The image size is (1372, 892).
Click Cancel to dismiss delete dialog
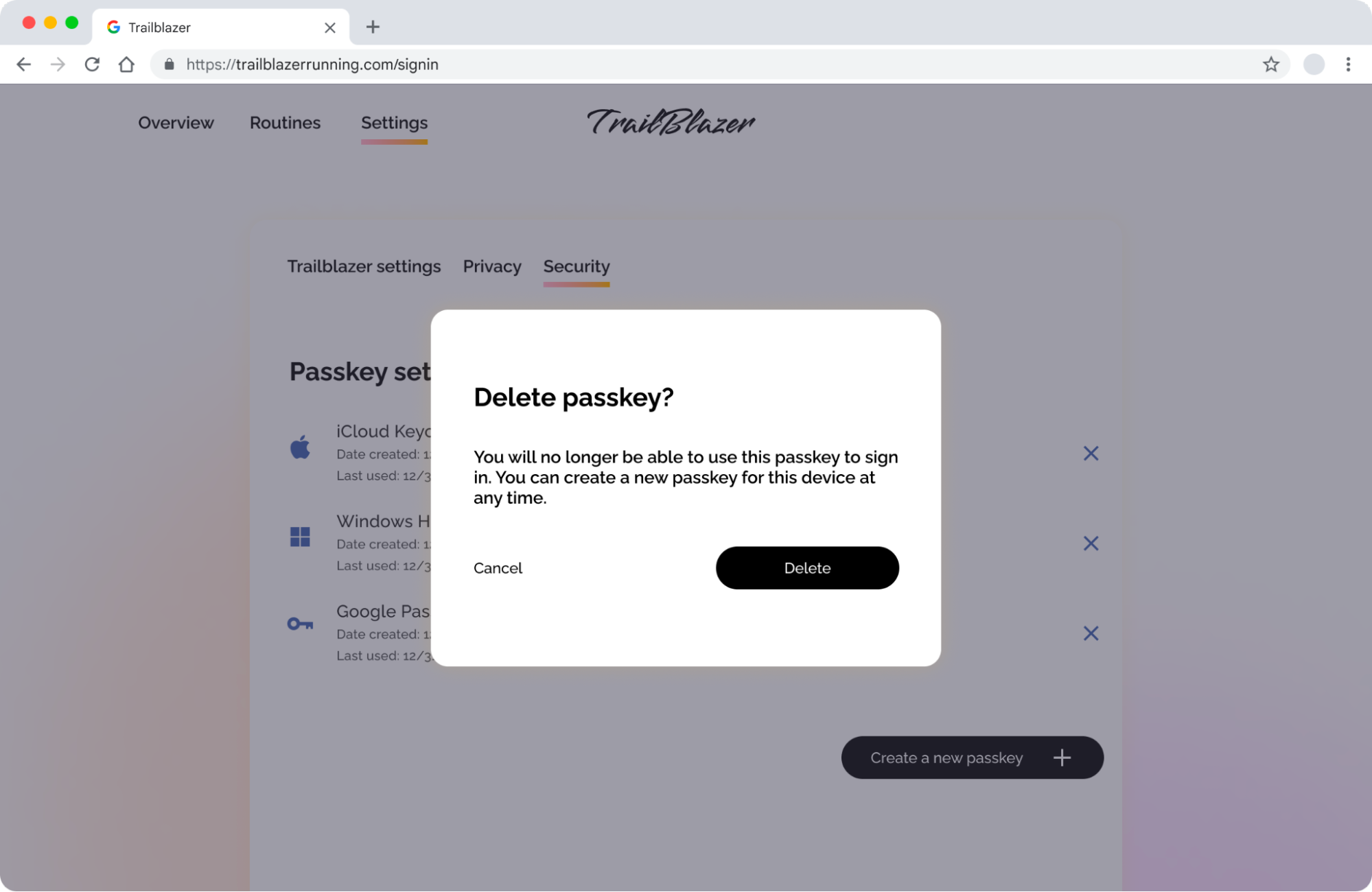[x=498, y=567]
